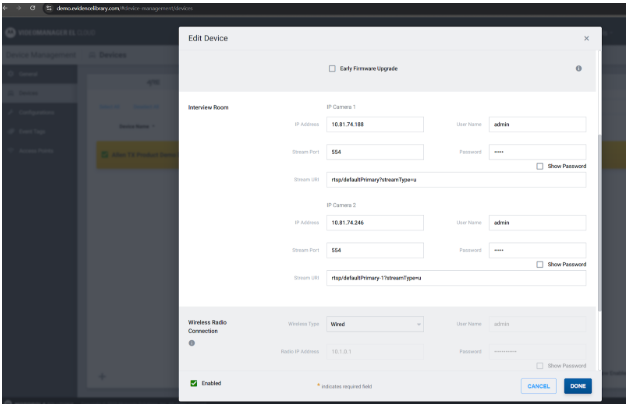Go back using browser back arrow
This screenshot has height=406, width=626.
(x=6, y=8)
